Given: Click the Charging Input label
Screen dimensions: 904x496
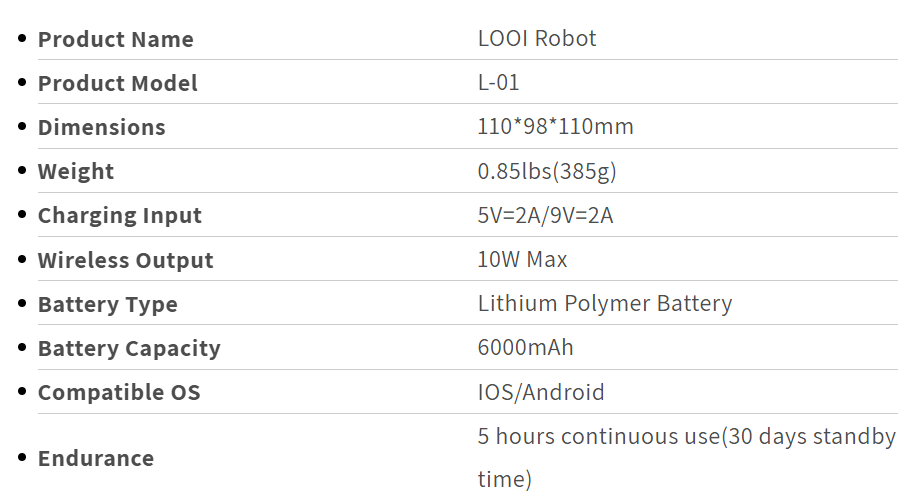Looking at the screenshot, I should click(x=120, y=216).
